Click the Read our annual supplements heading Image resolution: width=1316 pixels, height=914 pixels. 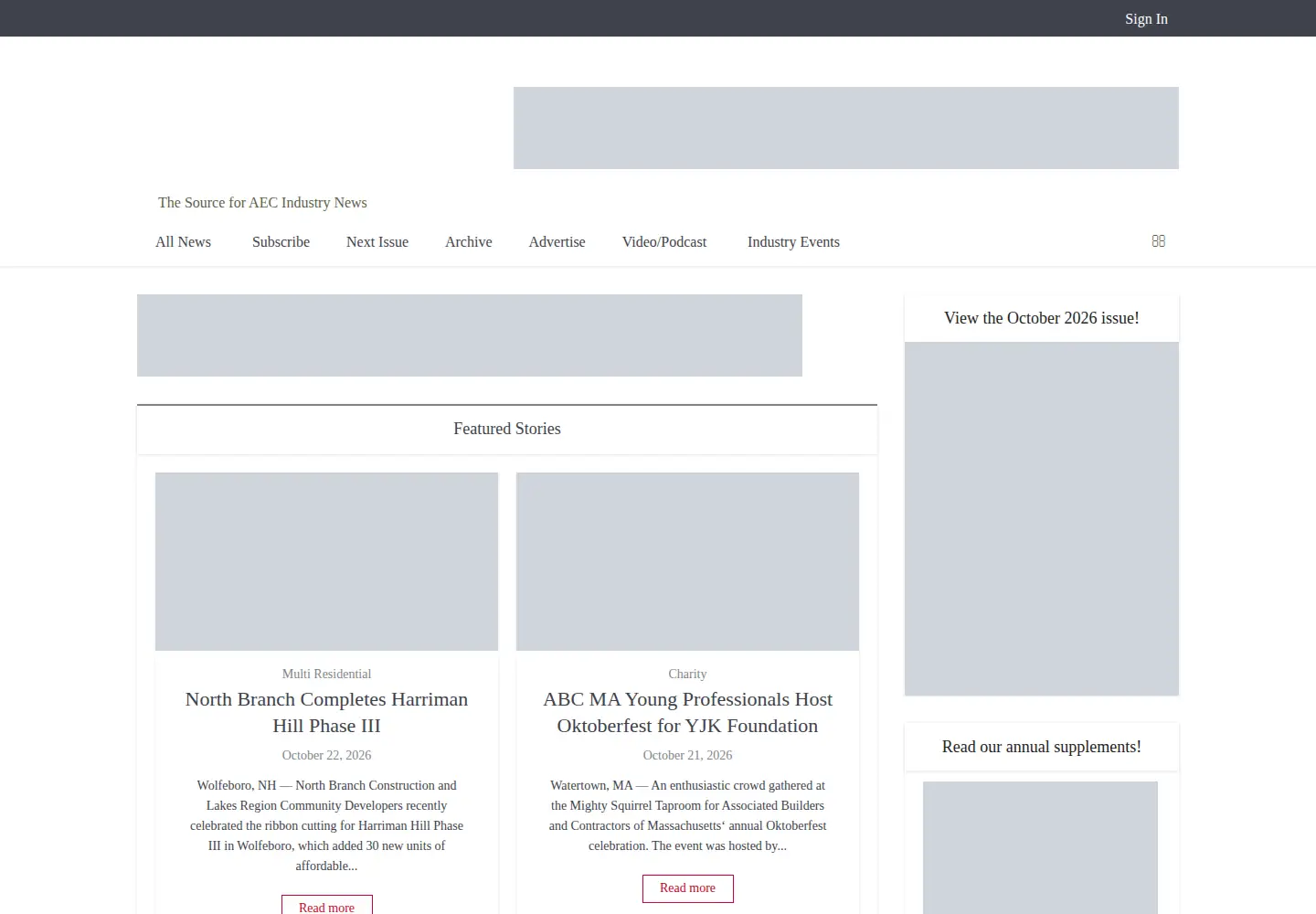1042,747
